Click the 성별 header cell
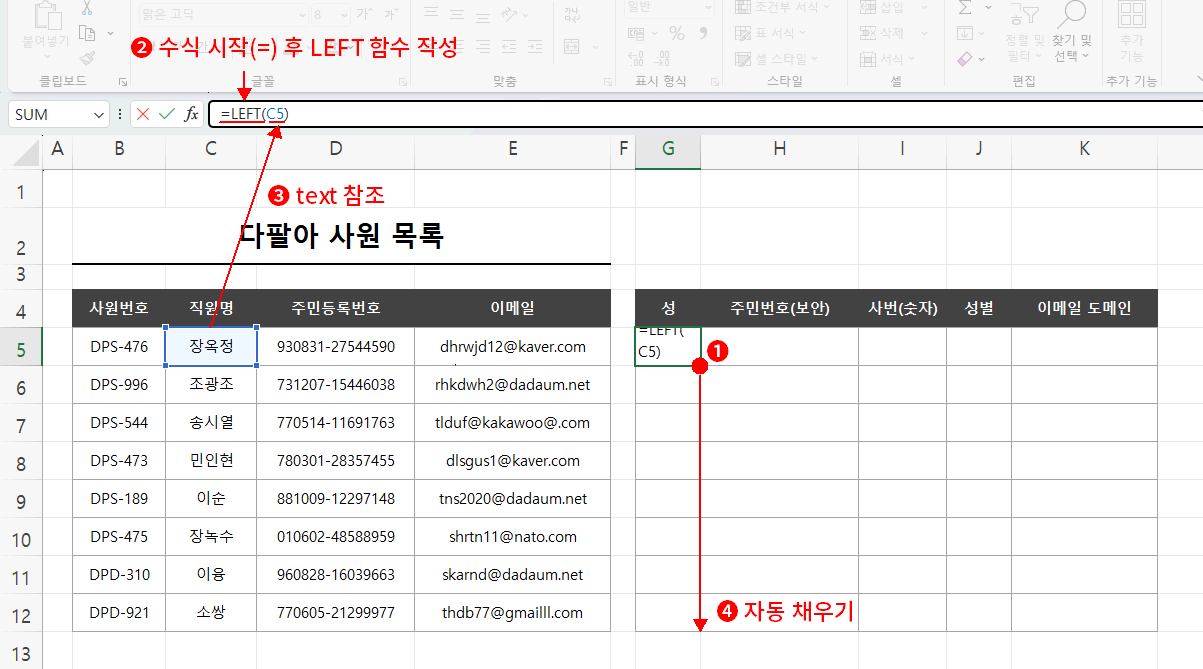 979,308
